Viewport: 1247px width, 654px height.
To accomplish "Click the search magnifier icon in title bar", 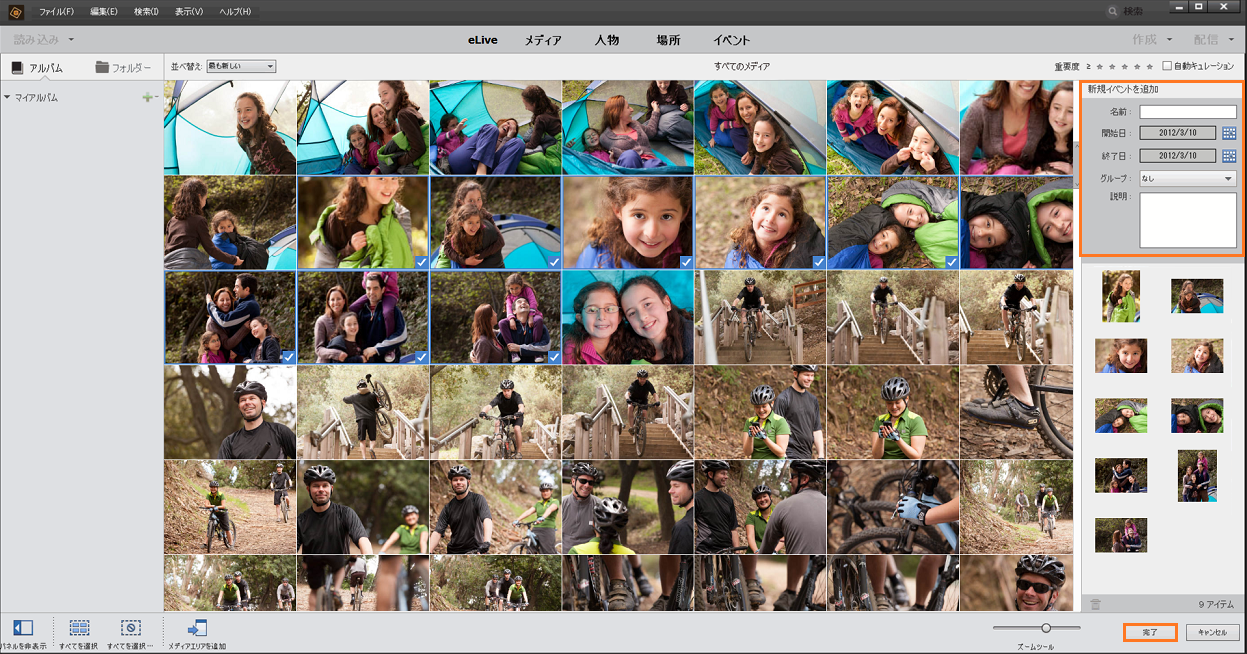I will (x=1114, y=11).
